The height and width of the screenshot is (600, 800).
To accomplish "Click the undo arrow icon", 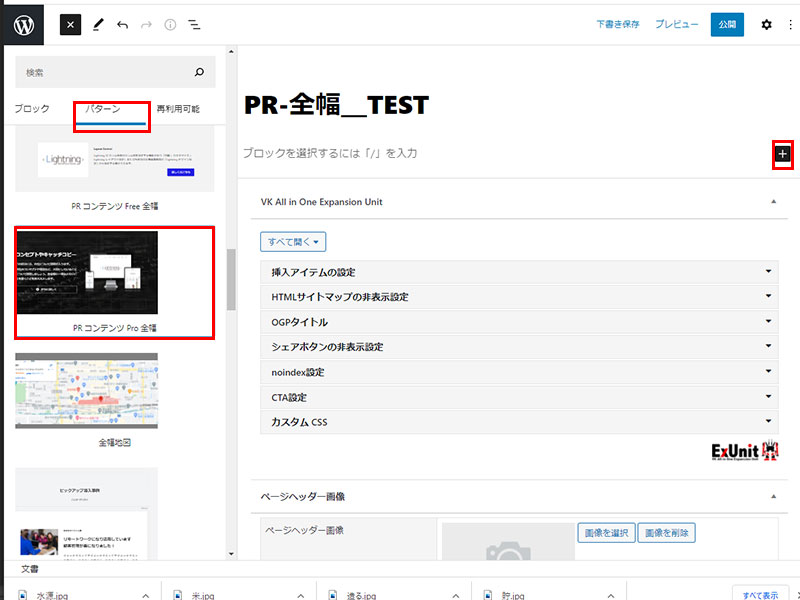I will 122,24.
